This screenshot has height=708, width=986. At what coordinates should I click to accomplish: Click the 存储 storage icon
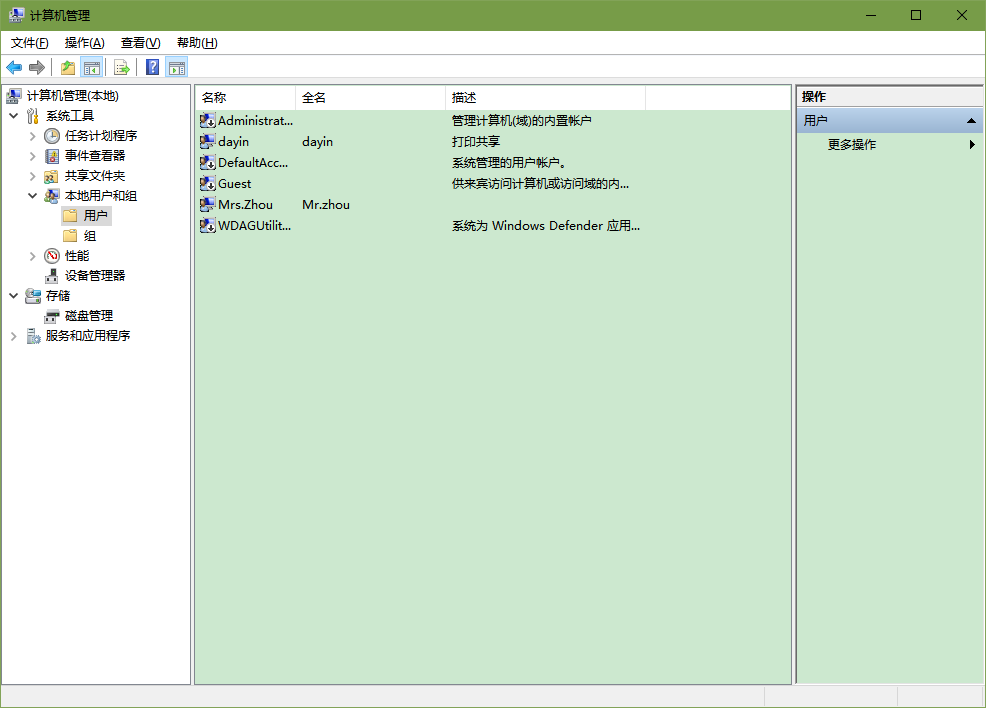[33, 296]
